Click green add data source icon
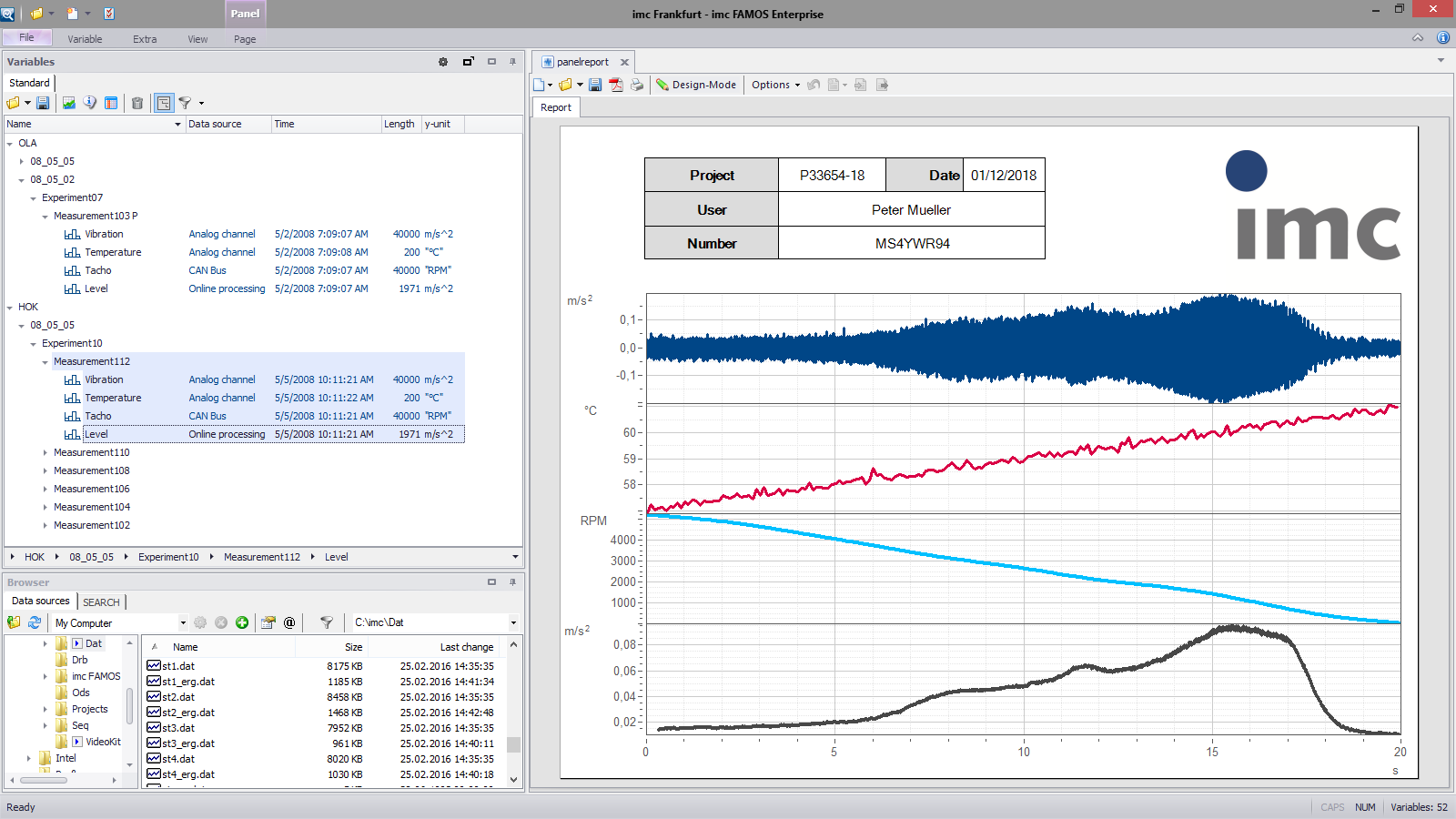 (x=242, y=622)
